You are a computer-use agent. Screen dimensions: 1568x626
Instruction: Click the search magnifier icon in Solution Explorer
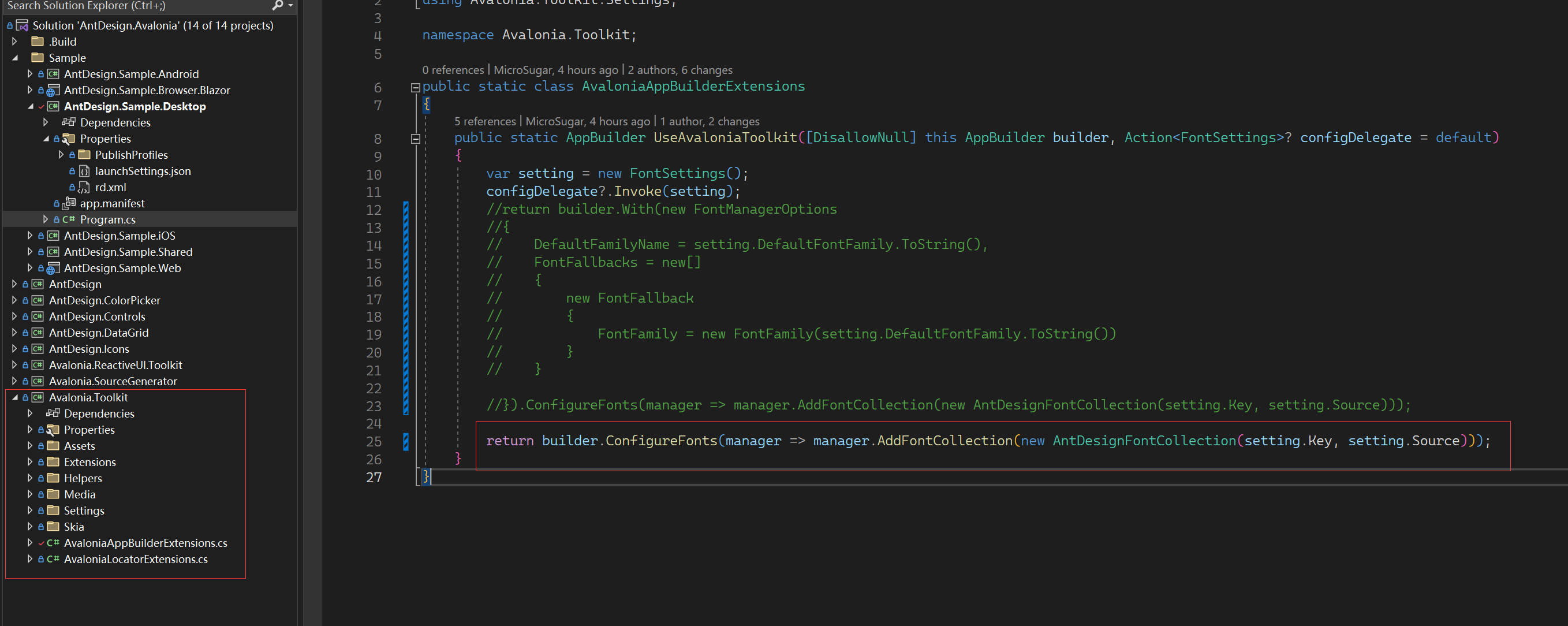(277, 5)
